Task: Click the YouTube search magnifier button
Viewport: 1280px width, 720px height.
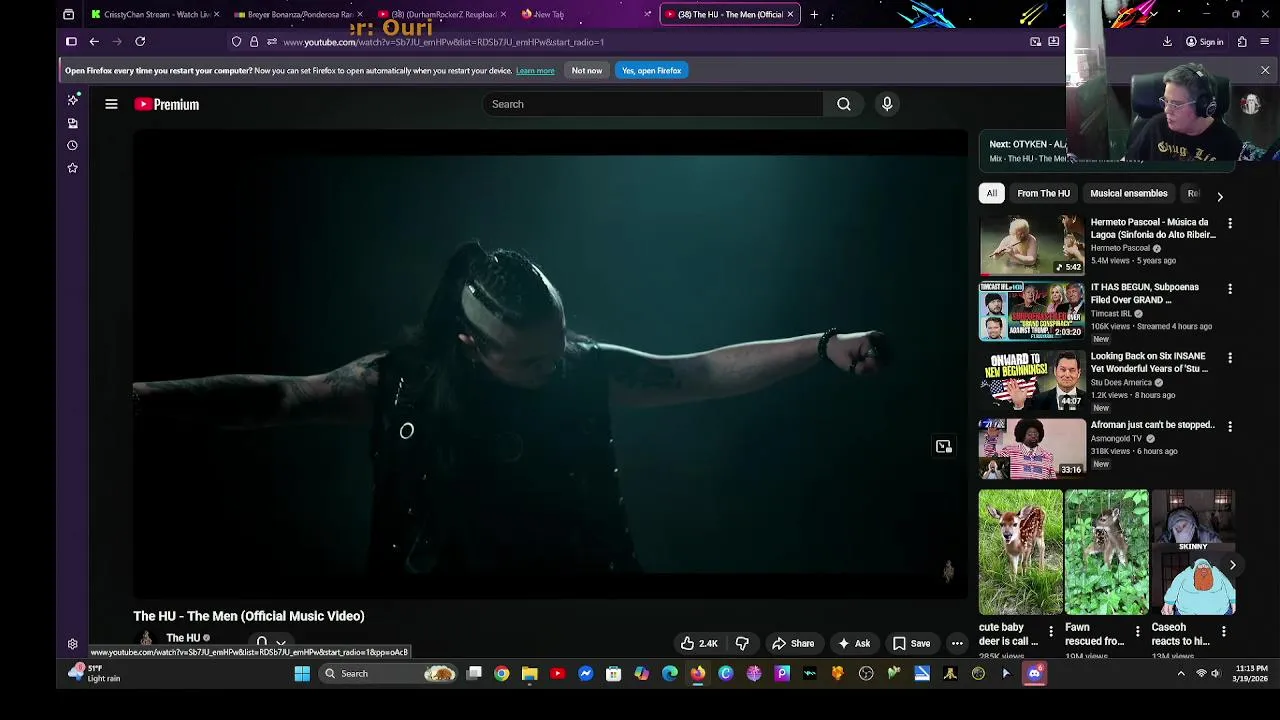Action: (844, 104)
